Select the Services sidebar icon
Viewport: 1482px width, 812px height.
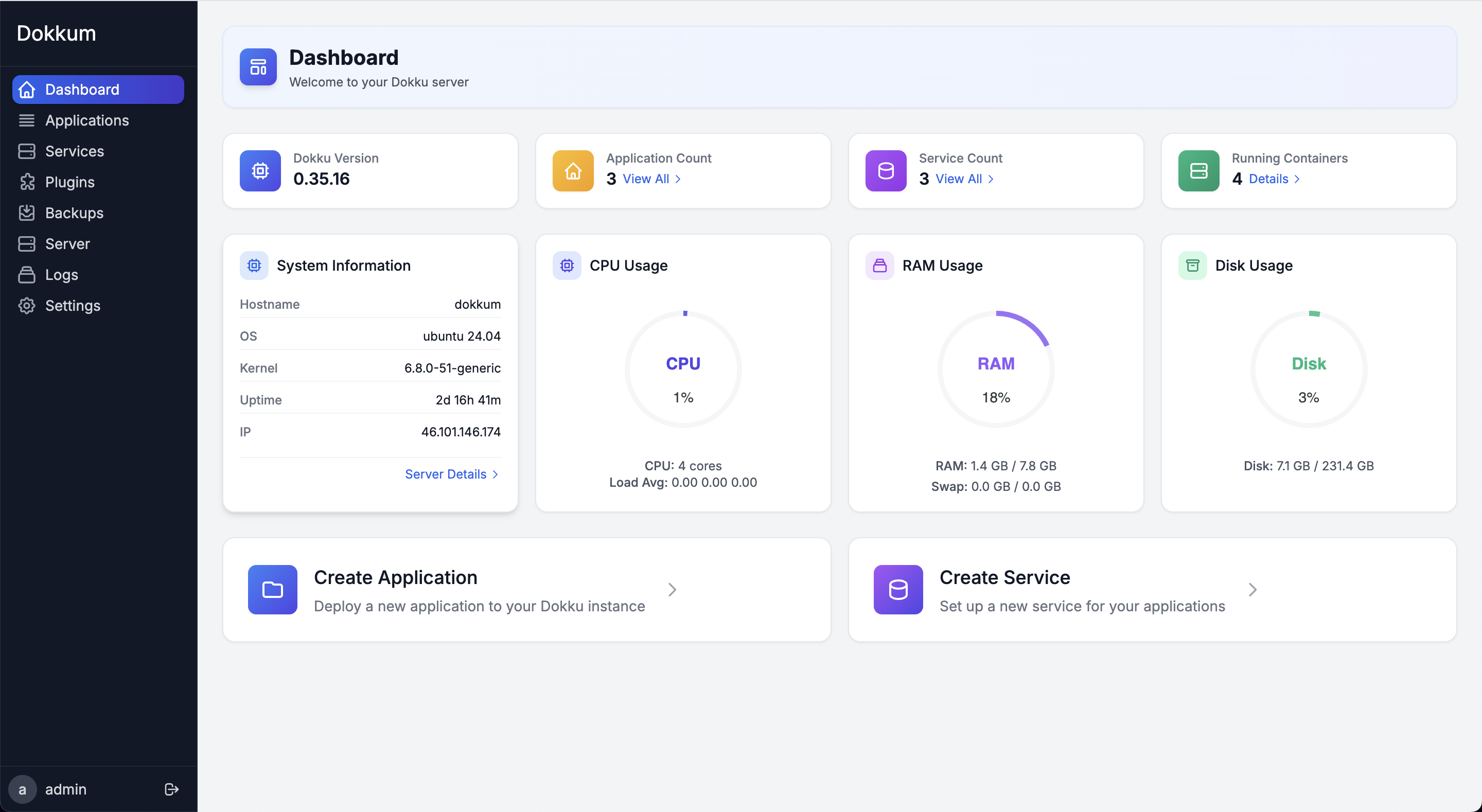click(x=26, y=151)
